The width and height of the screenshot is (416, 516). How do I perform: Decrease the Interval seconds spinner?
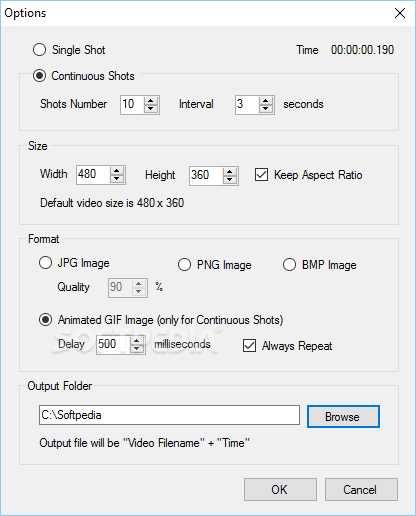coord(266,109)
